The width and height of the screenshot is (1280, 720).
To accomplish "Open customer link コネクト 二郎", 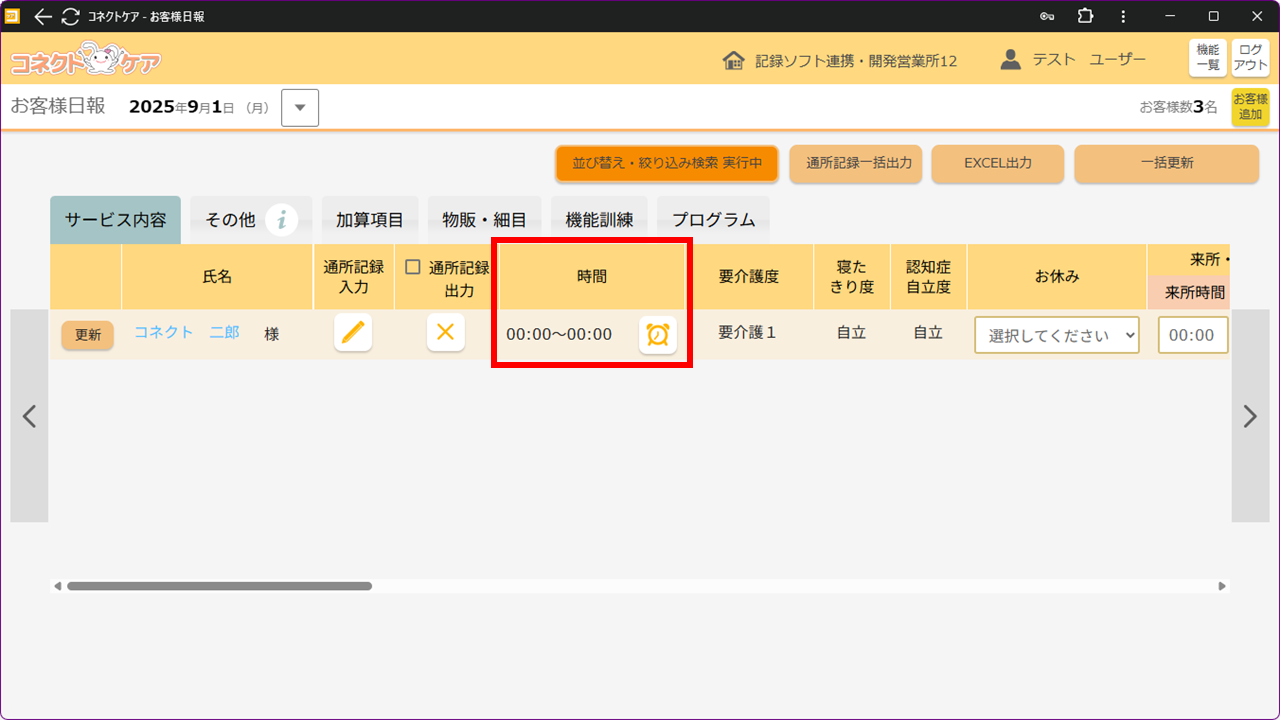I will pyautogui.click(x=187, y=333).
